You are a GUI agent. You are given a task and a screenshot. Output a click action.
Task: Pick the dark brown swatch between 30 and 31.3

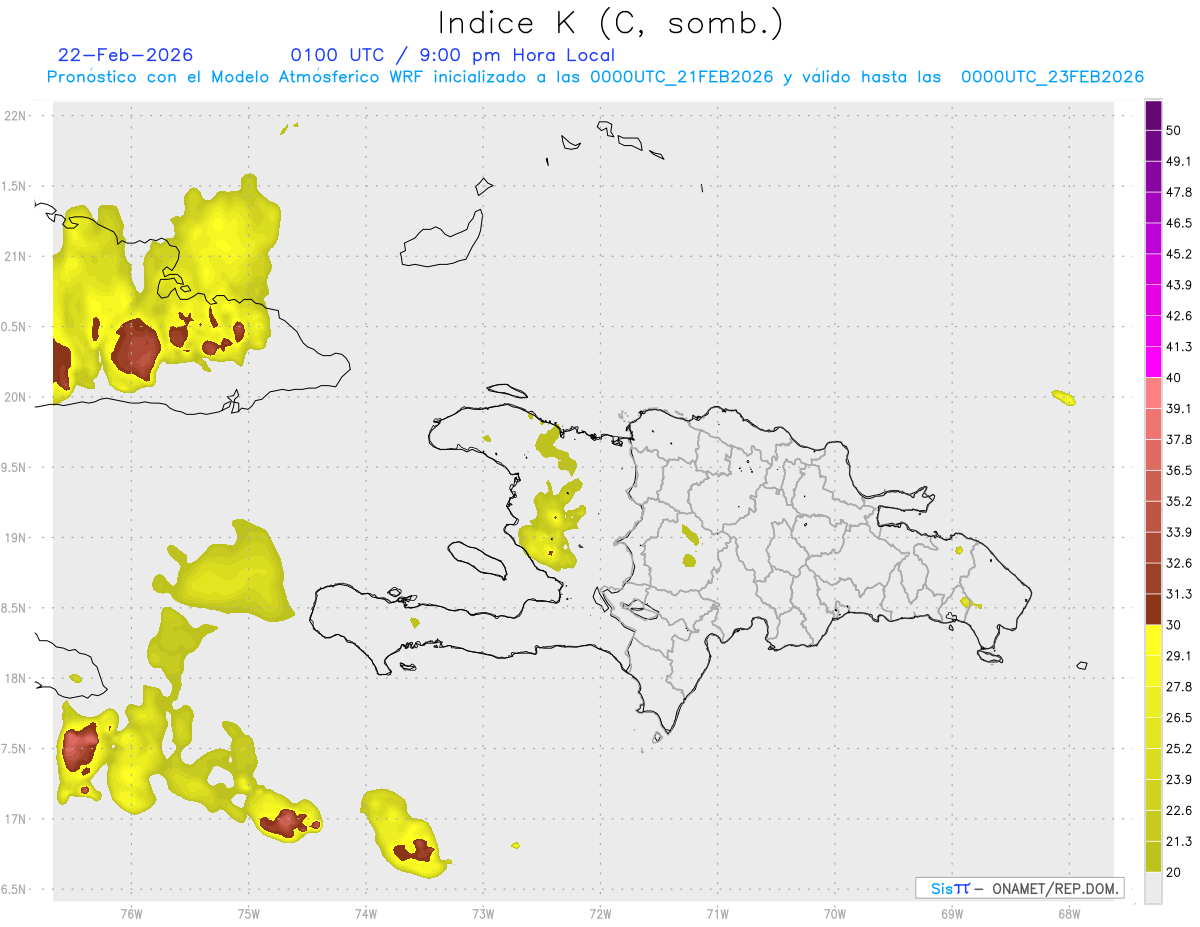click(1153, 610)
